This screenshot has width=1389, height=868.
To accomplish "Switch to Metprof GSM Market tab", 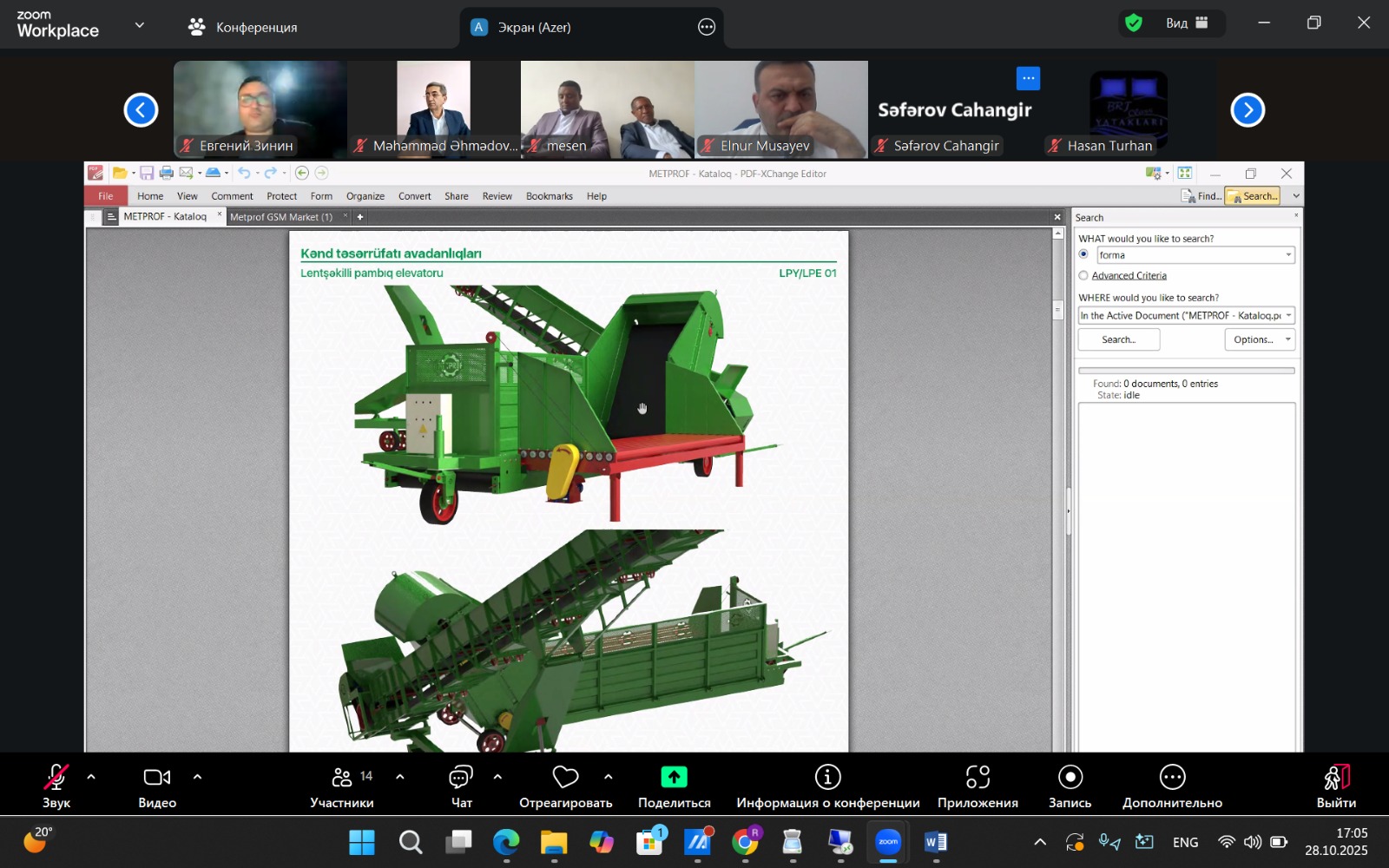I will coord(281,217).
